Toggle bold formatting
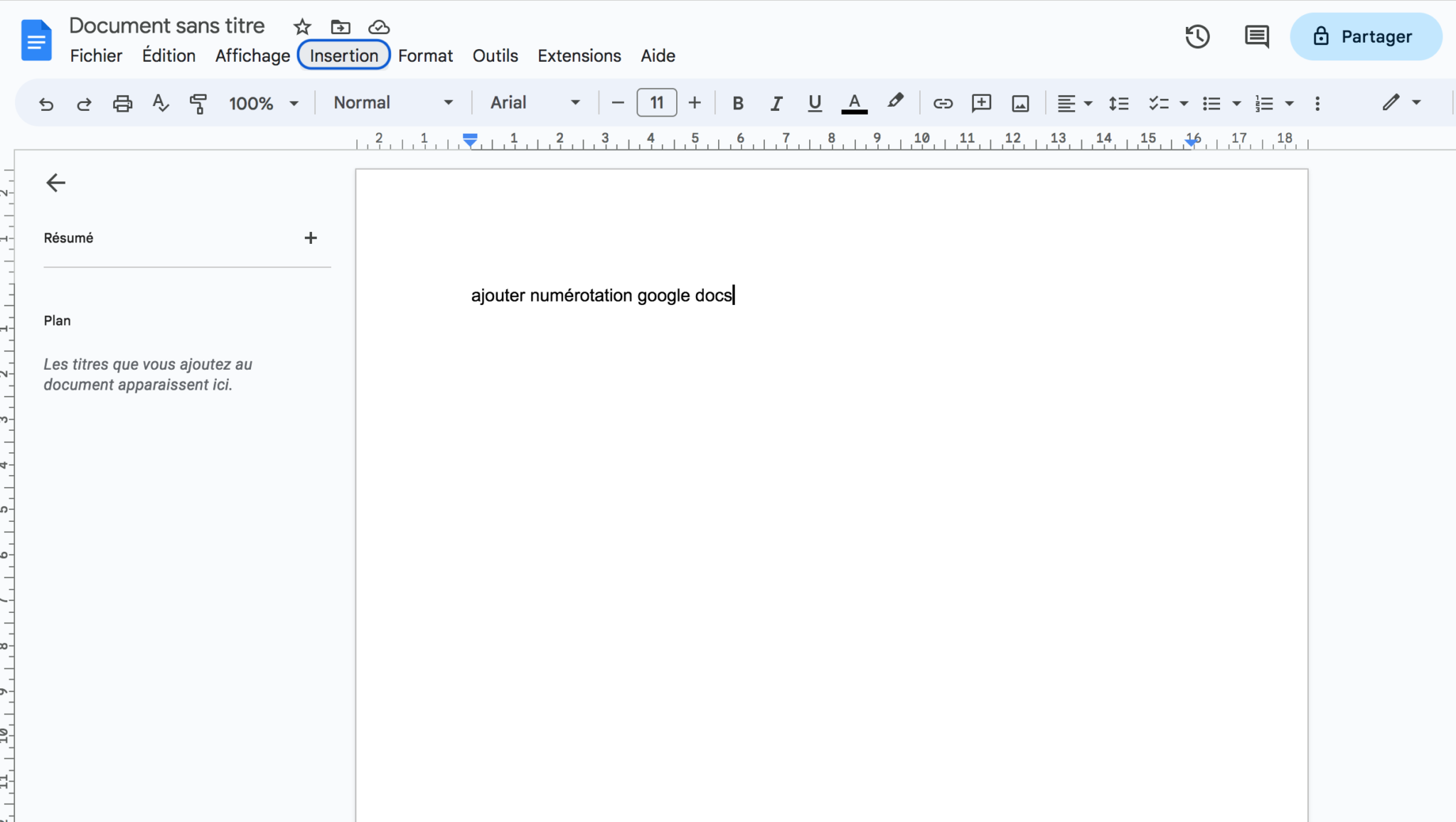Screen dimensions: 1456x822 tap(738, 103)
